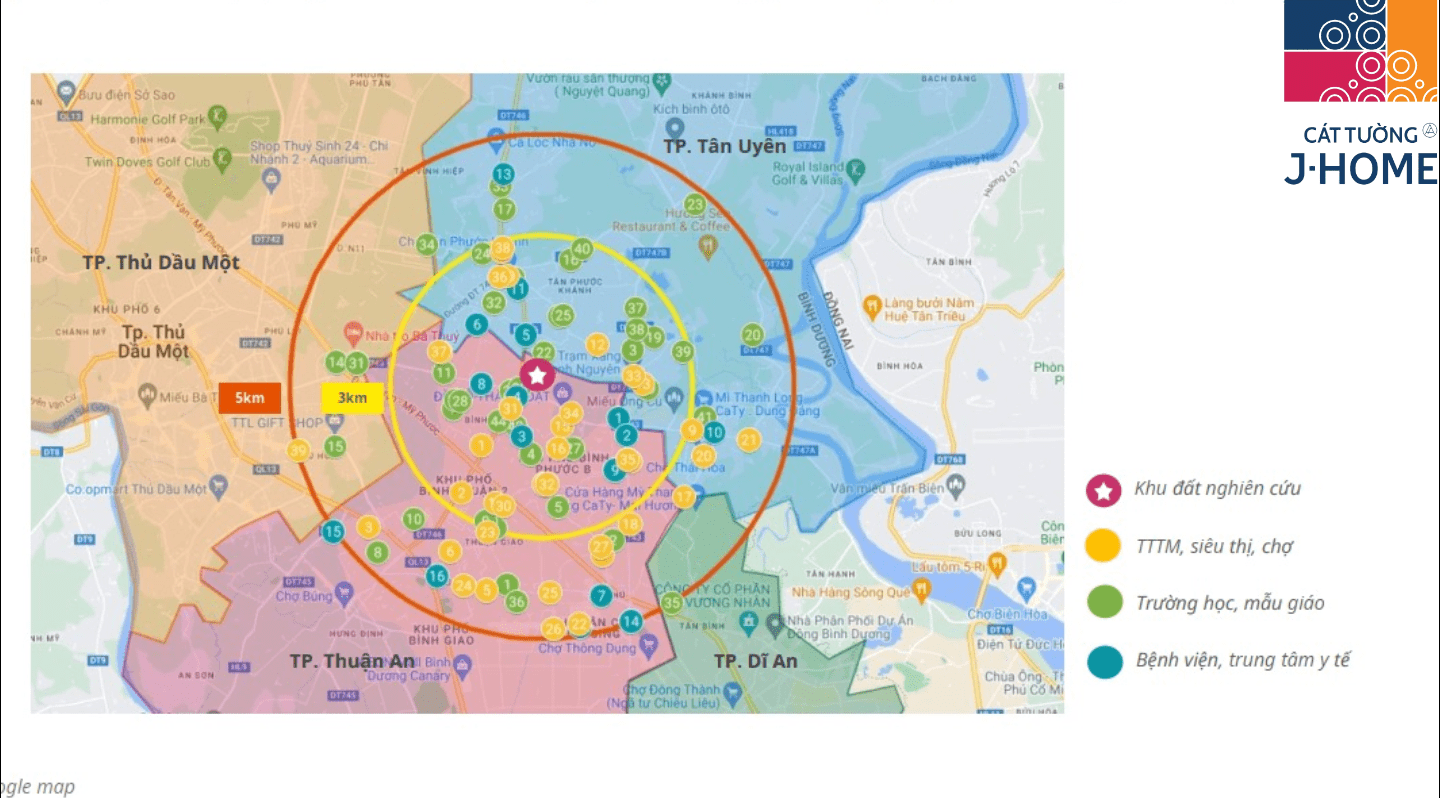Select green school marker number 17

coord(504,209)
